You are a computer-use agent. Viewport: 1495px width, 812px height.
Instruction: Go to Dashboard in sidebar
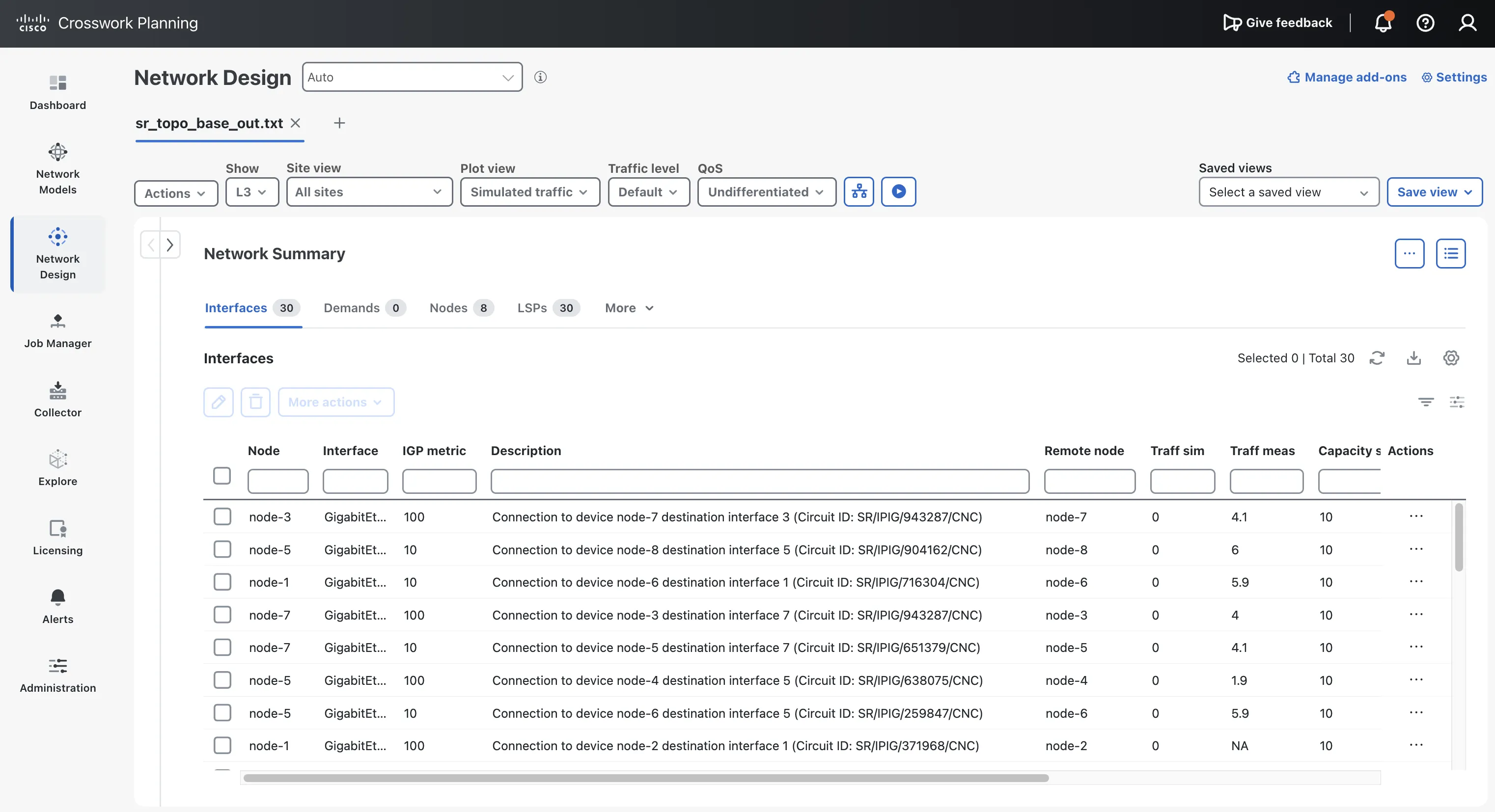pos(57,92)
